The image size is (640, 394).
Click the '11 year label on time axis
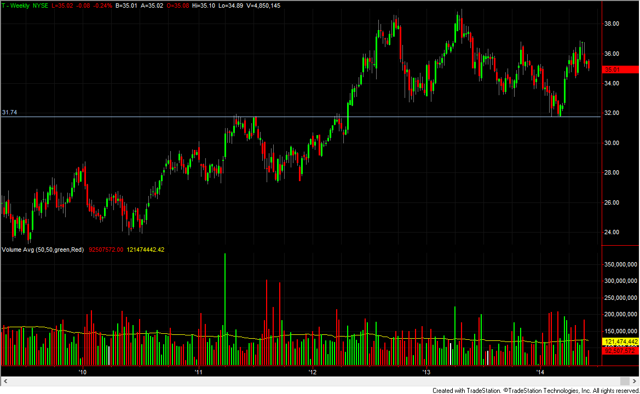(199, 372)
